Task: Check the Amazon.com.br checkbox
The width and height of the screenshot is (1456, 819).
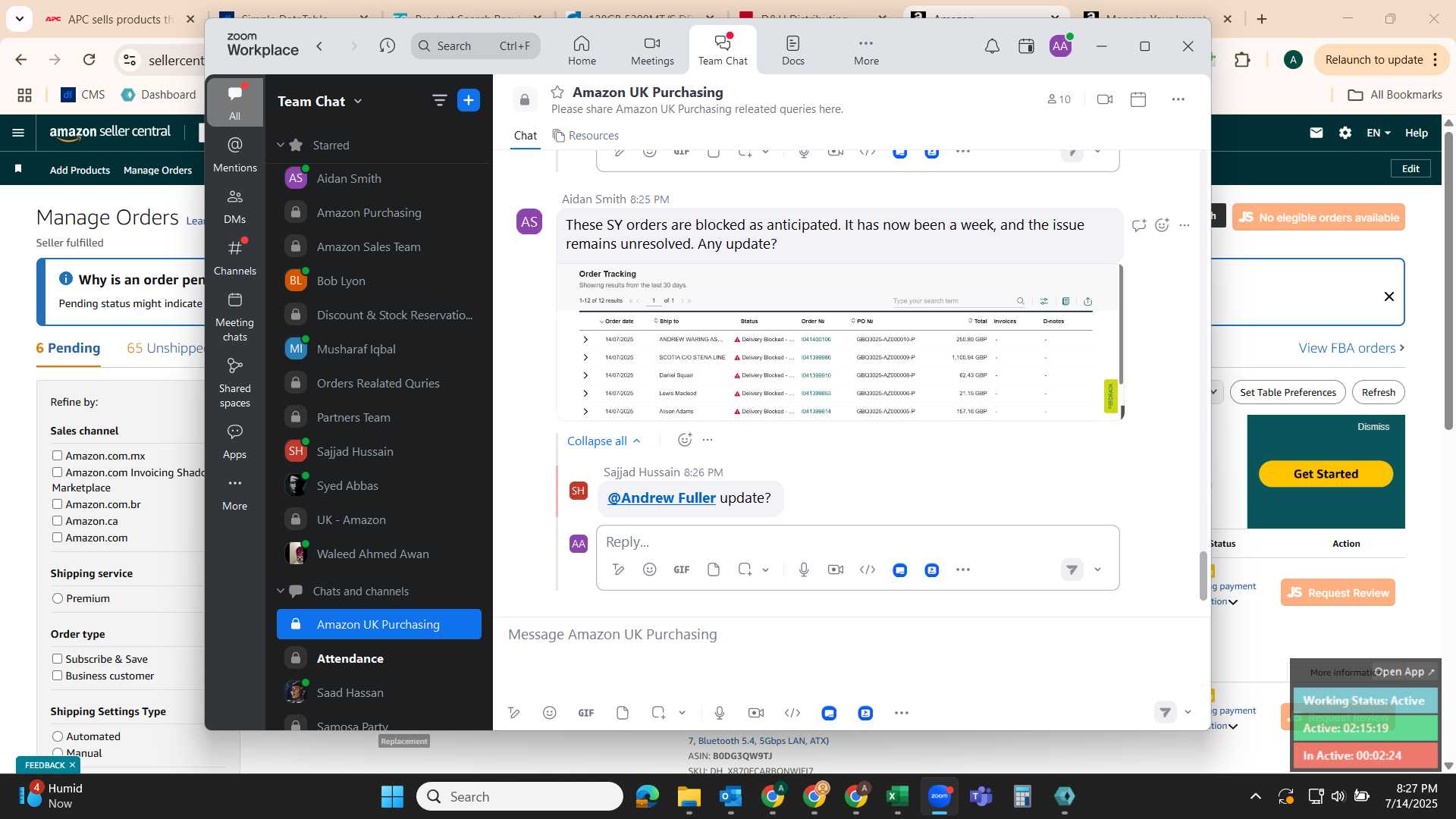Action: (57, 504)
